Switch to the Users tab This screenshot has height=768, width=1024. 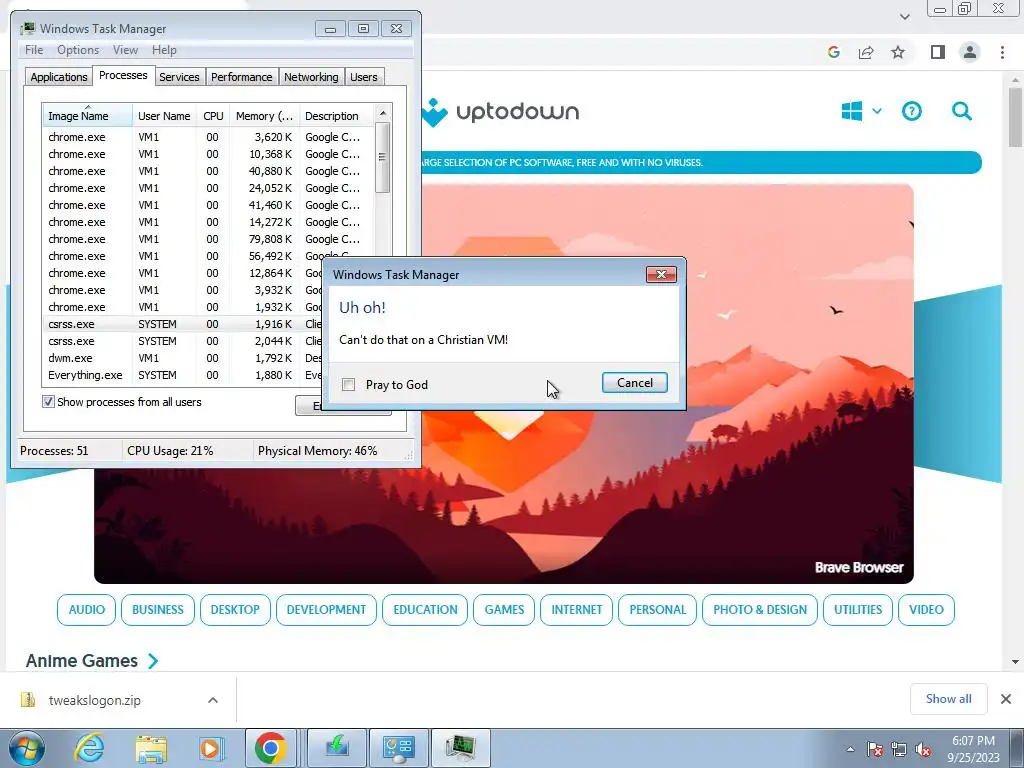(364, 77)
